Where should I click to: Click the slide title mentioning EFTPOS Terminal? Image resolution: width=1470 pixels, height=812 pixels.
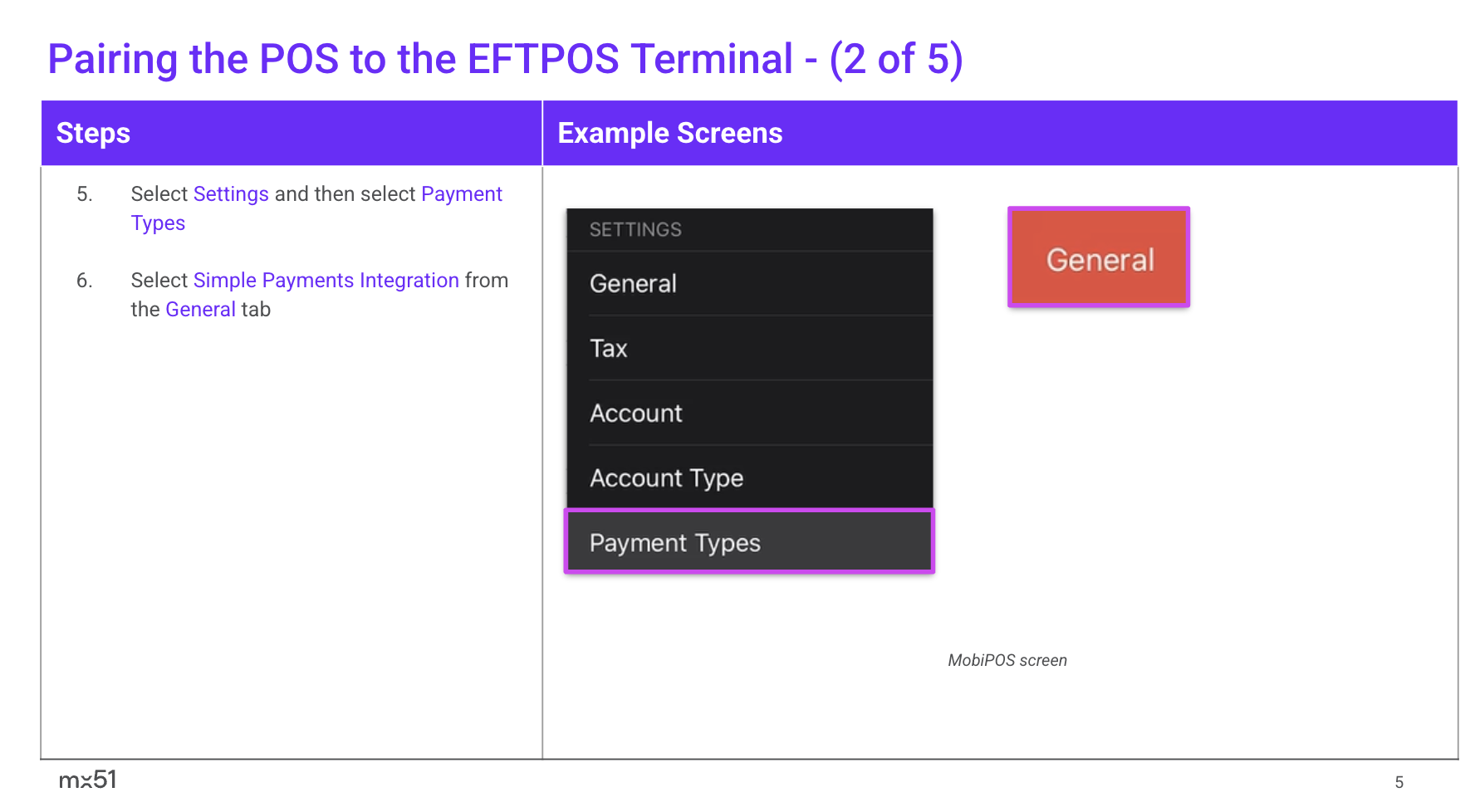(x=505, y=60)
